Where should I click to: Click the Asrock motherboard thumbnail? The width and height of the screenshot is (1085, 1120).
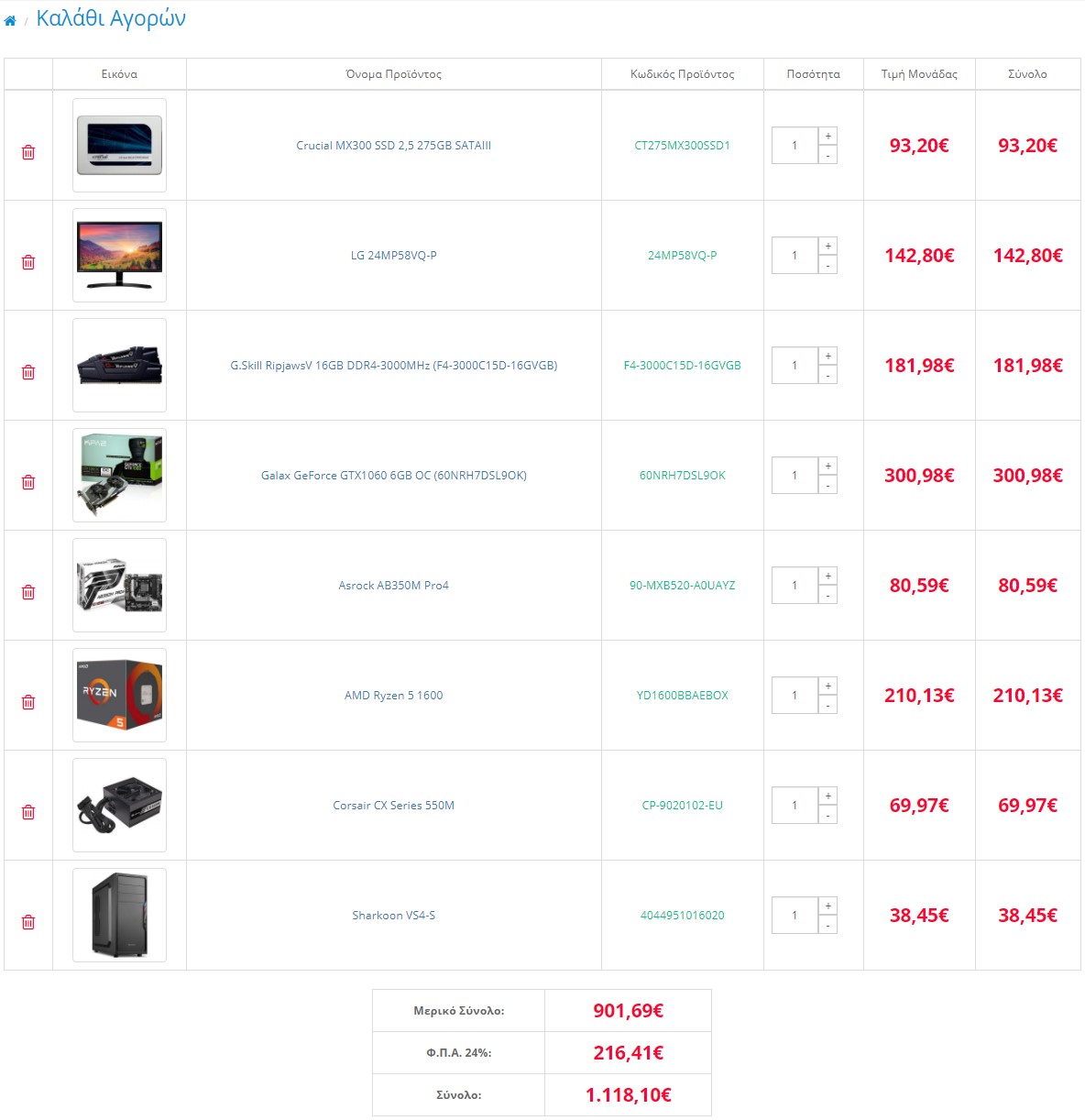(x=120, y=586)
